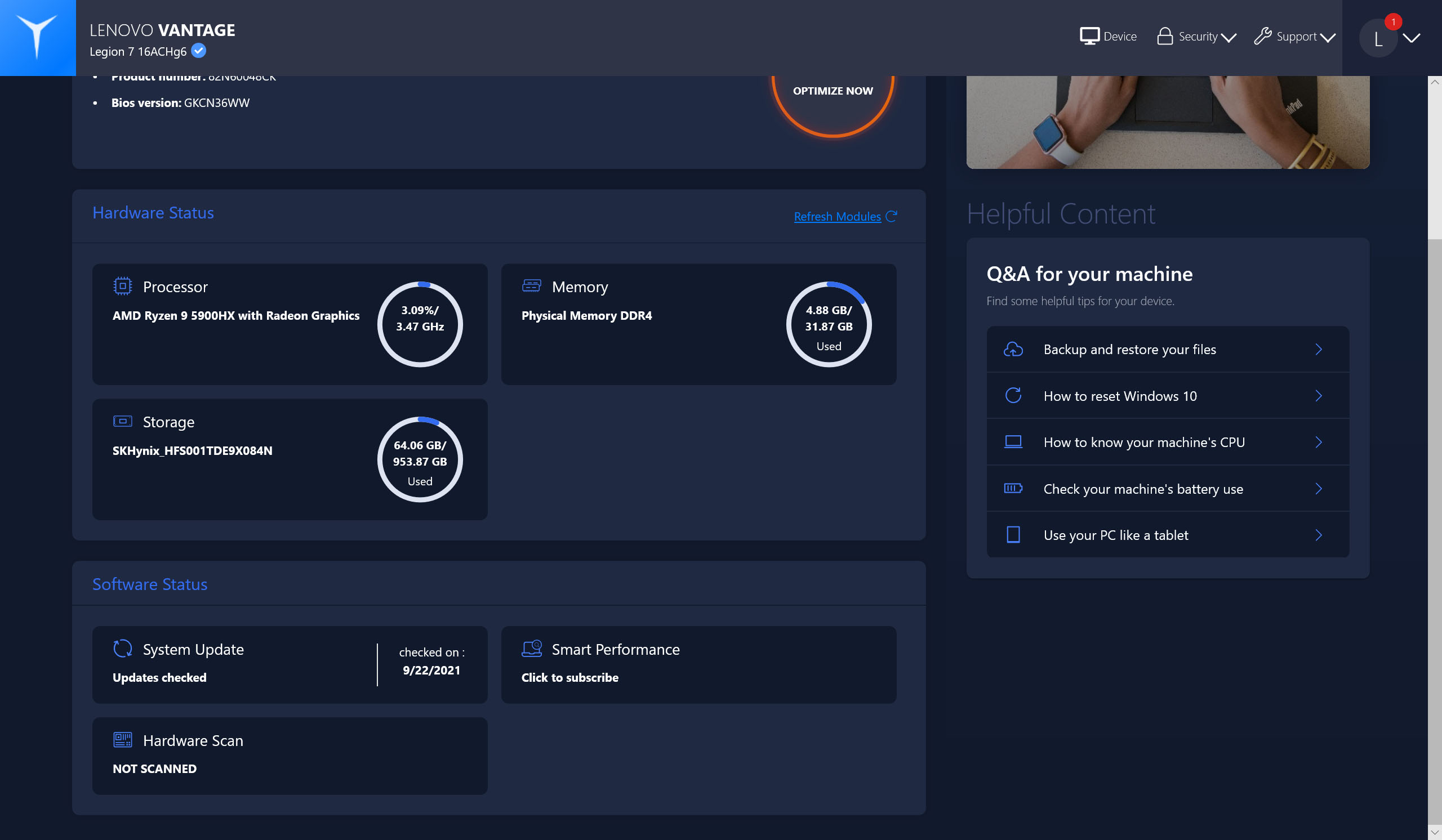Open the Backup and restore your files article
This screenshot has height=840, width=1442.
tap(1168, 350)
